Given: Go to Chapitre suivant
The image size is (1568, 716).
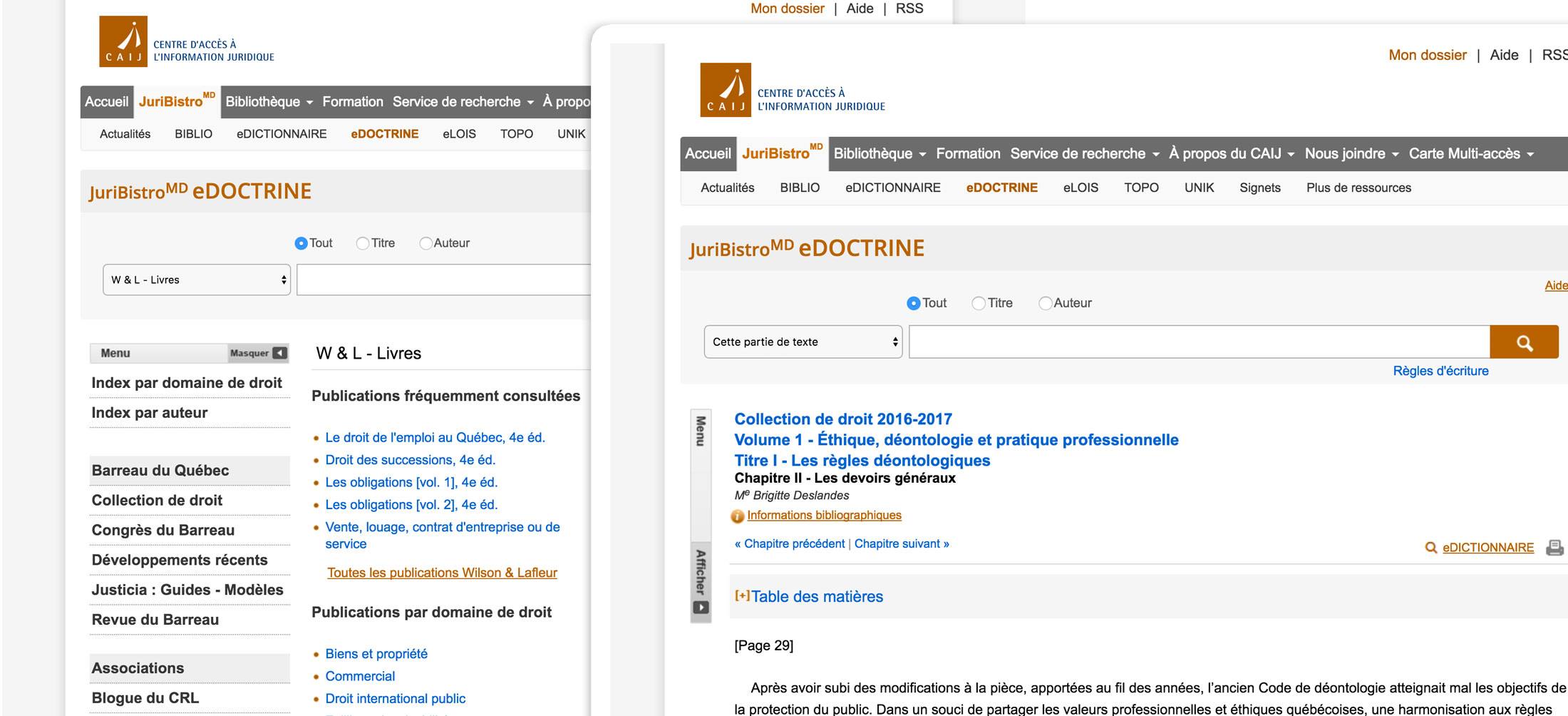Looking at the screenshot, I should coord(902,543).
